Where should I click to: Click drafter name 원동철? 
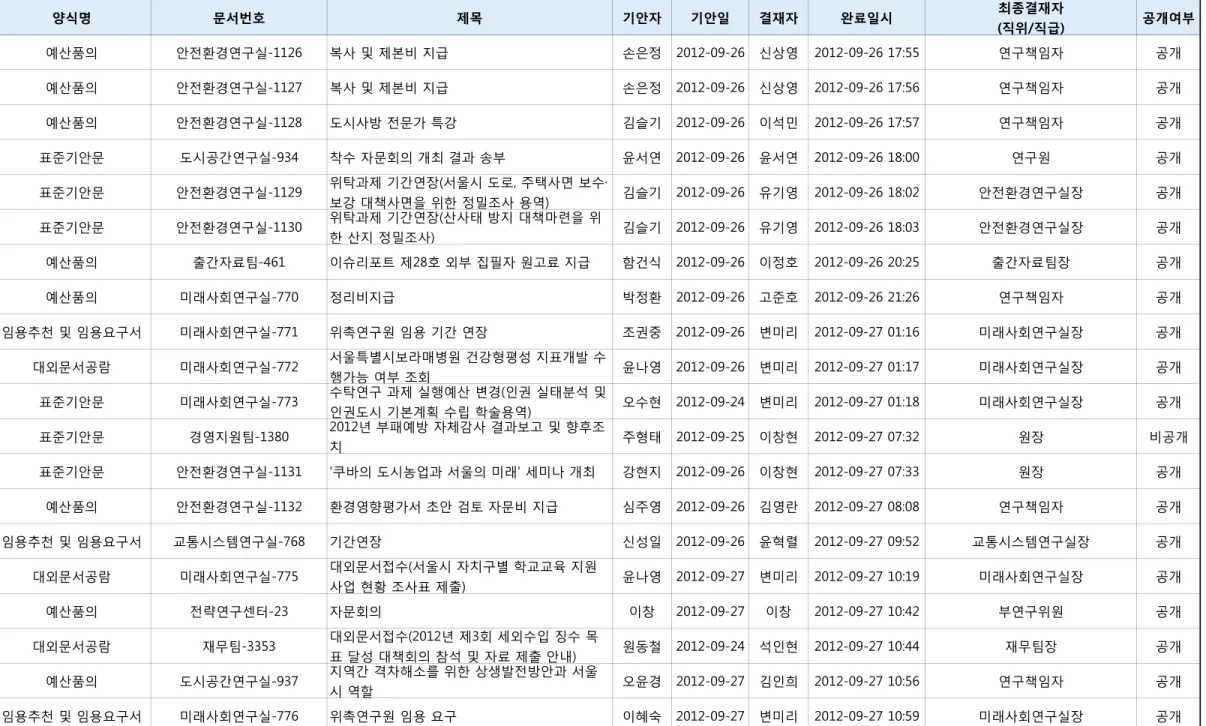[641, 647]
